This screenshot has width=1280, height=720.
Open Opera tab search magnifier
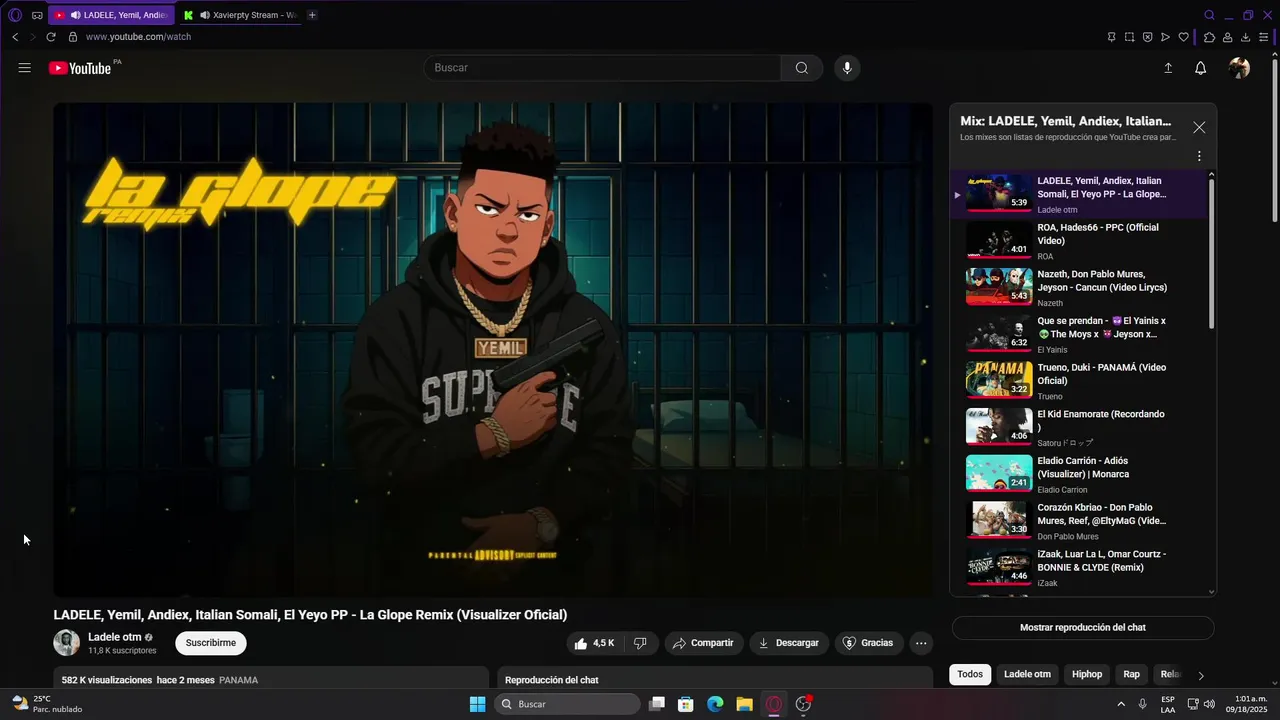(1209, 15)
